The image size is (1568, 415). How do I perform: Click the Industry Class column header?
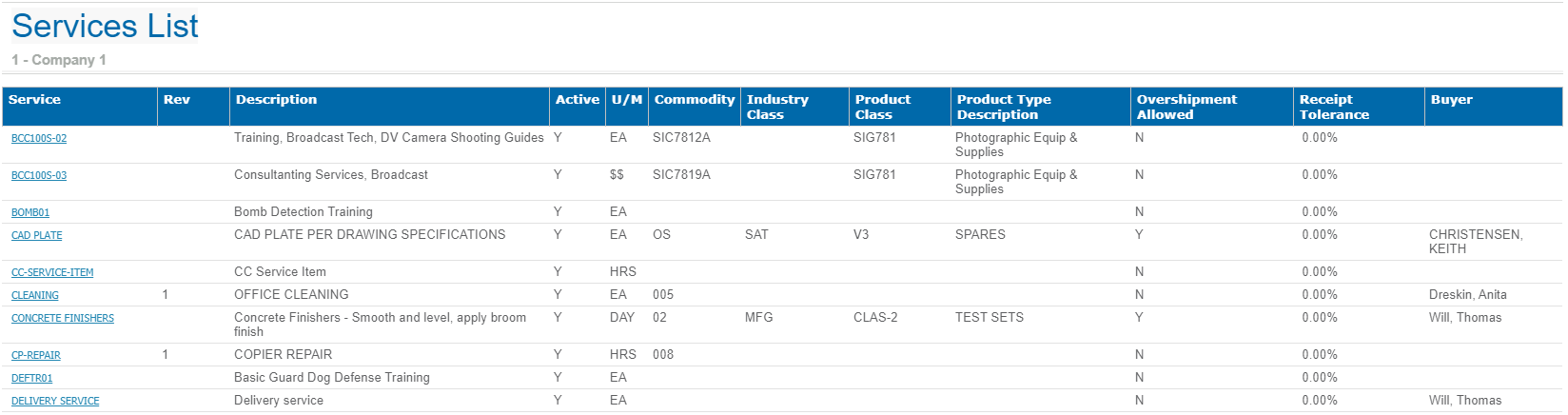[x=777, y=107]
